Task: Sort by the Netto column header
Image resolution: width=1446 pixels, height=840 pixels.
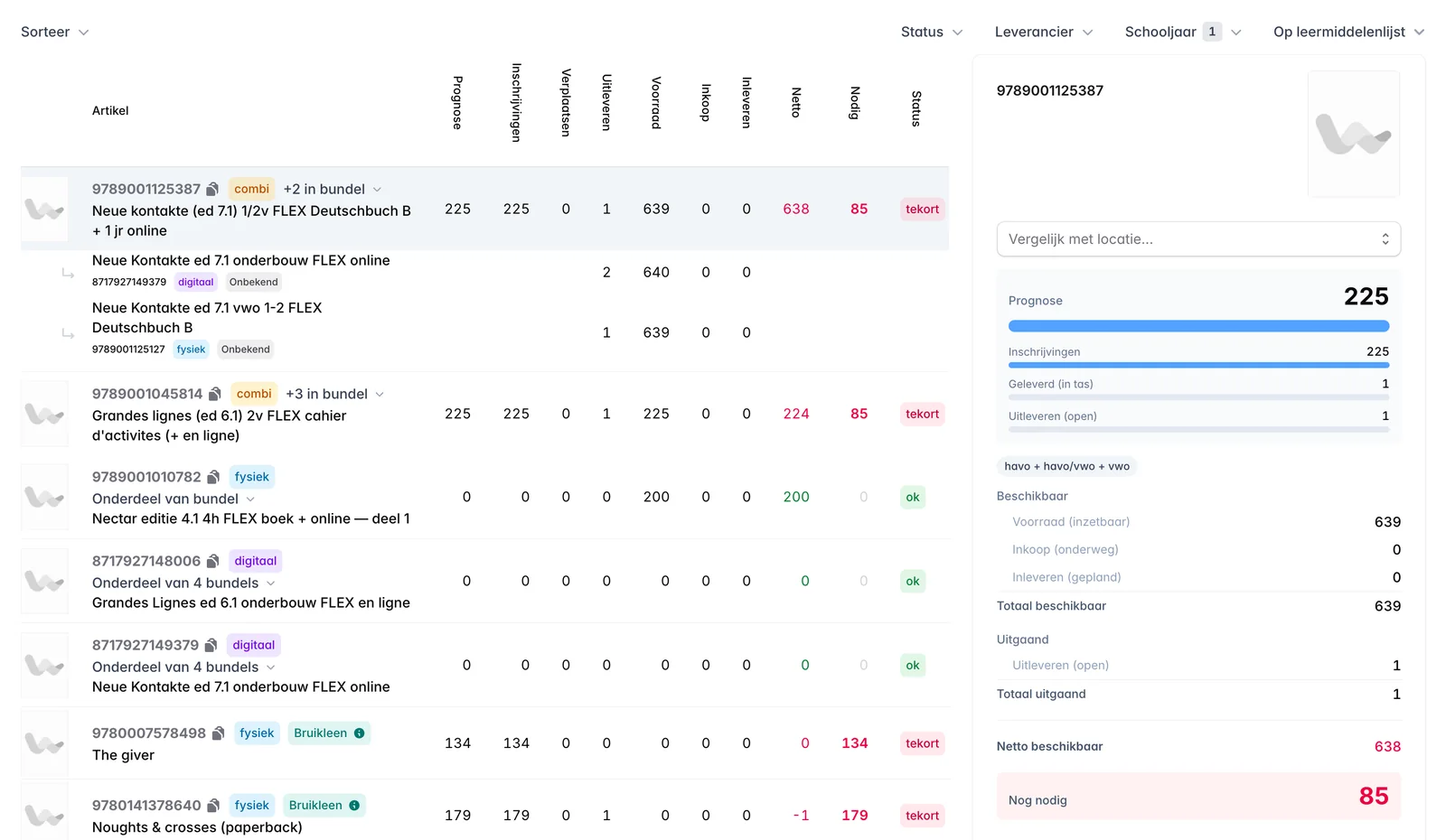Action: point(796,102)
